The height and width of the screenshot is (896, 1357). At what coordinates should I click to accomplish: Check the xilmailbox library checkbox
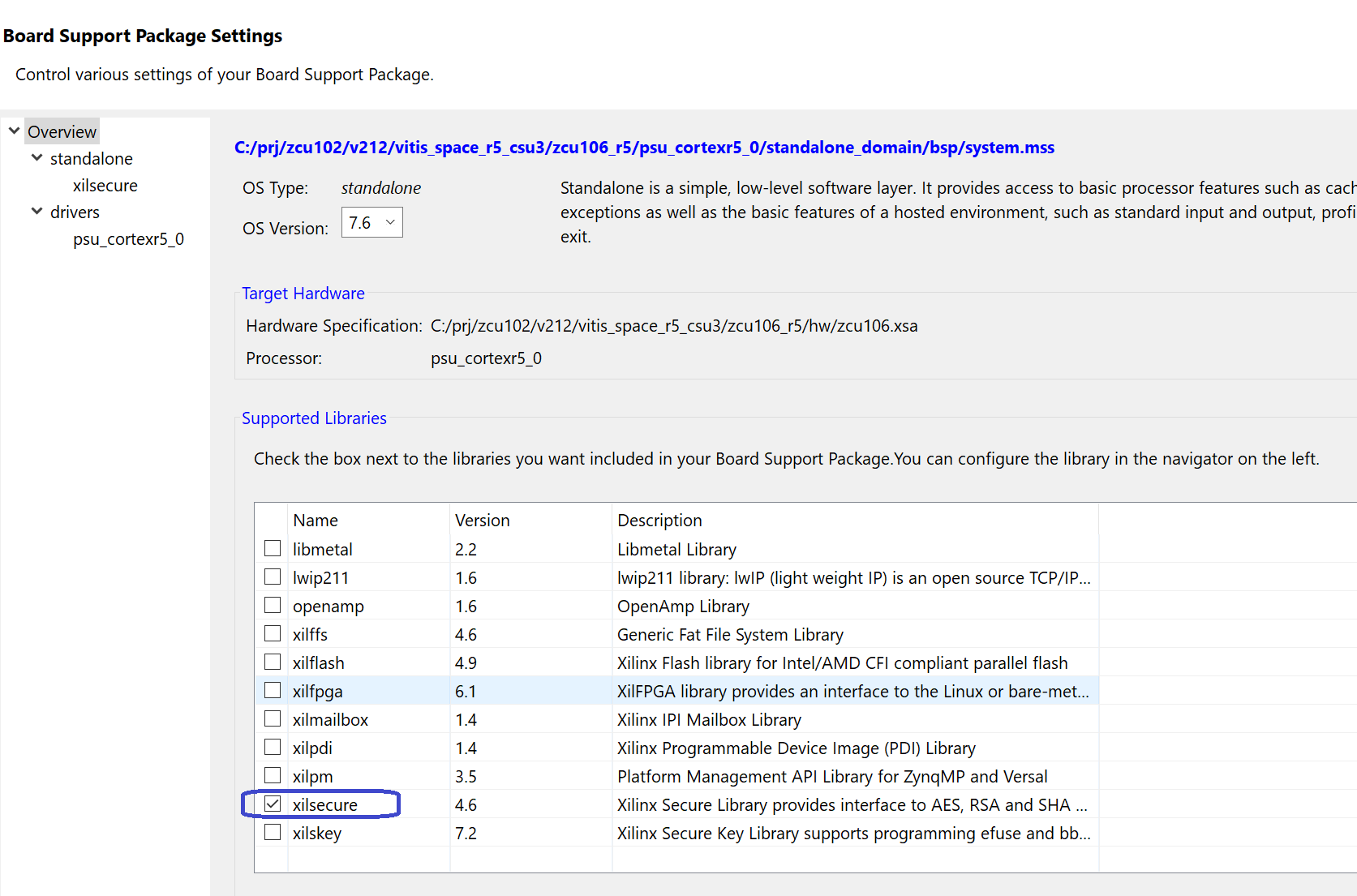click(273, 719)
